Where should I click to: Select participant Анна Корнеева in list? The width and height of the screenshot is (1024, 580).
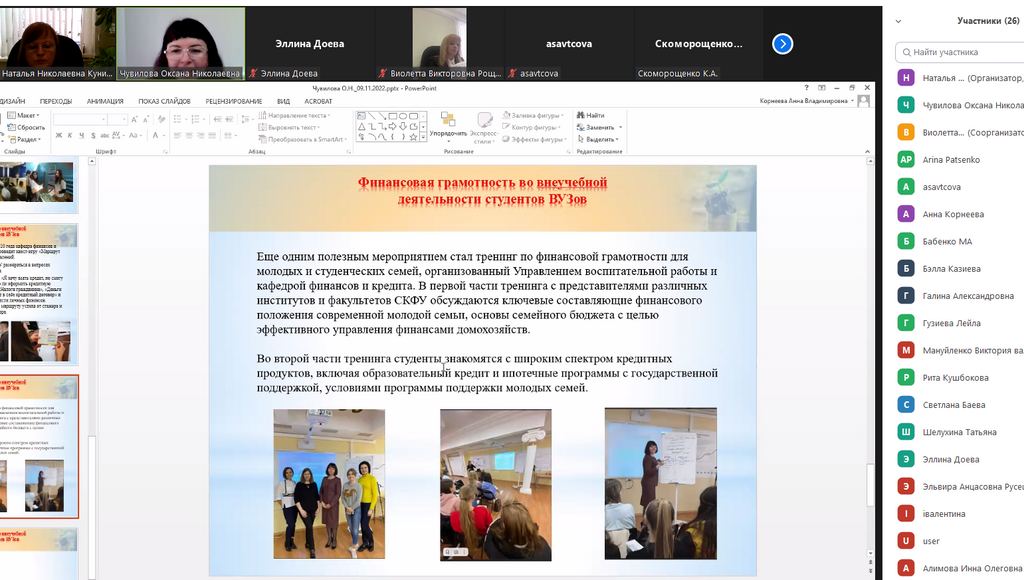(959, 214)
